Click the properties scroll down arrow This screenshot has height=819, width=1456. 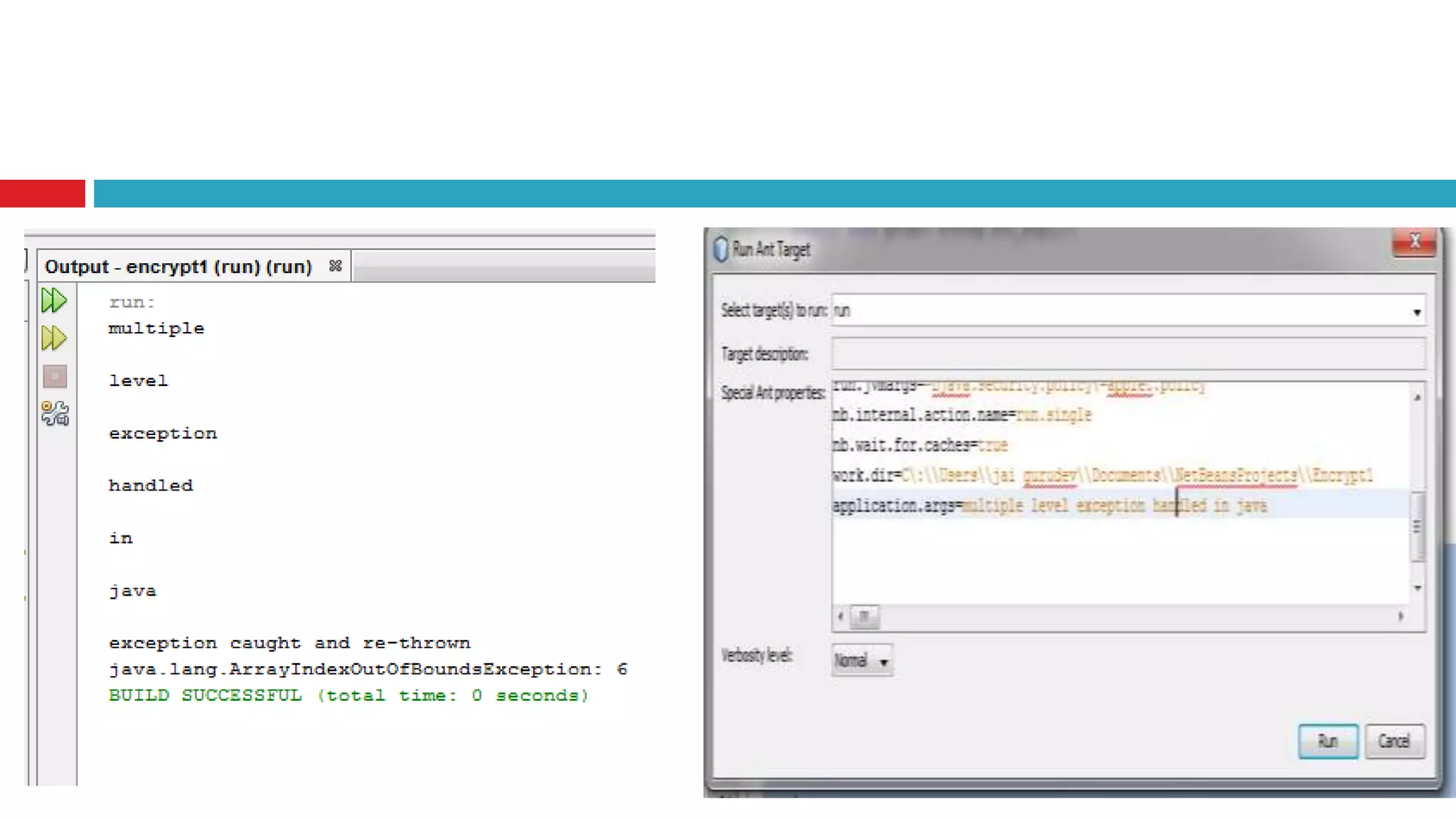(1417, 588)
